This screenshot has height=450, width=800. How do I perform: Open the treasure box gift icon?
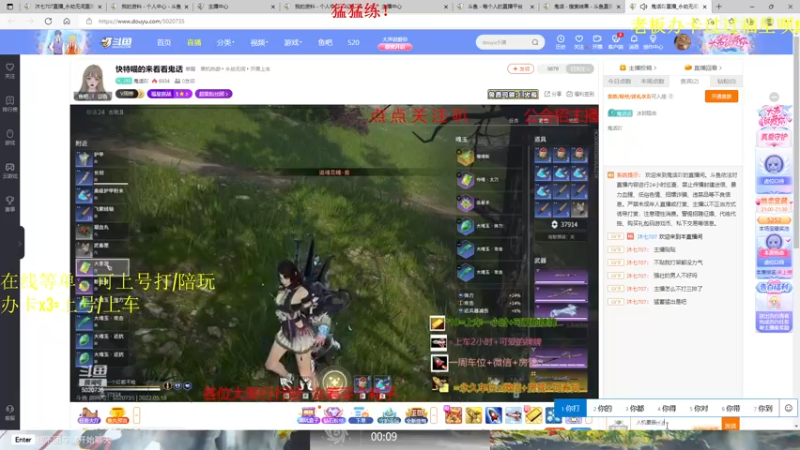(308, 415)
